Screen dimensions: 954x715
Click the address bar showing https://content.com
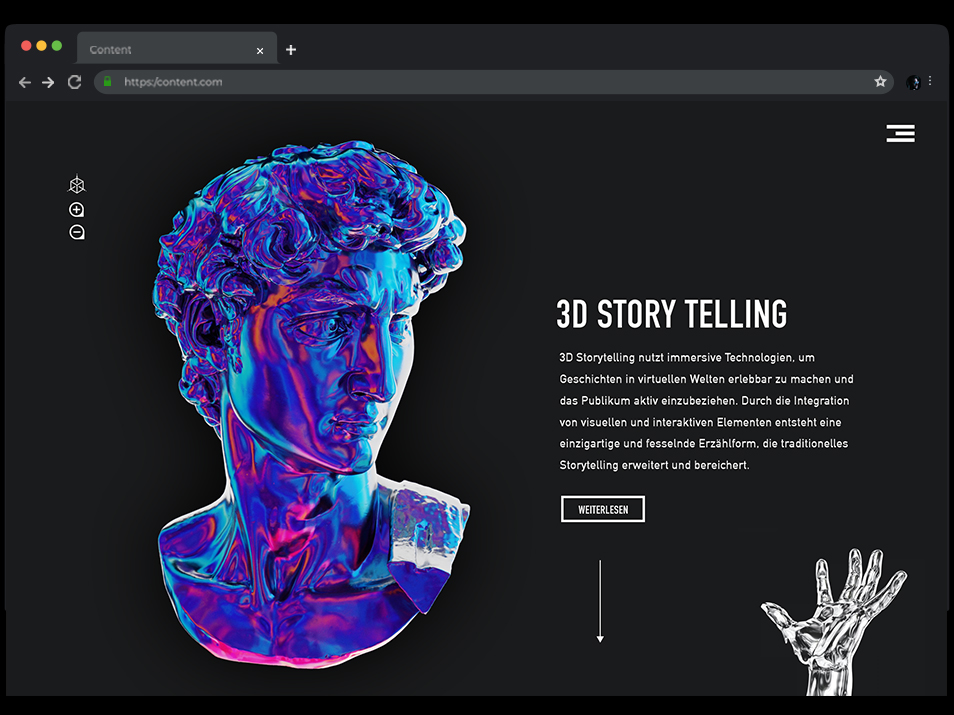[493, 82]
